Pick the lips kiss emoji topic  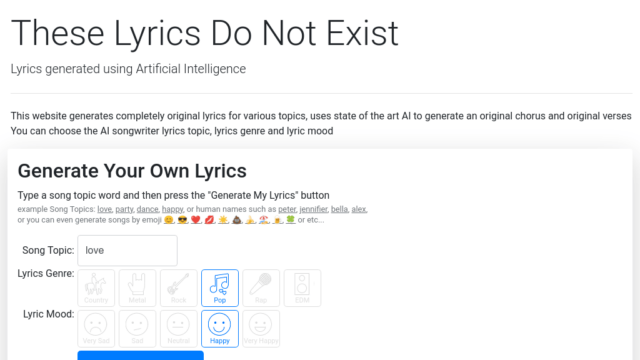pyautogui.click(x=209, y=220)
